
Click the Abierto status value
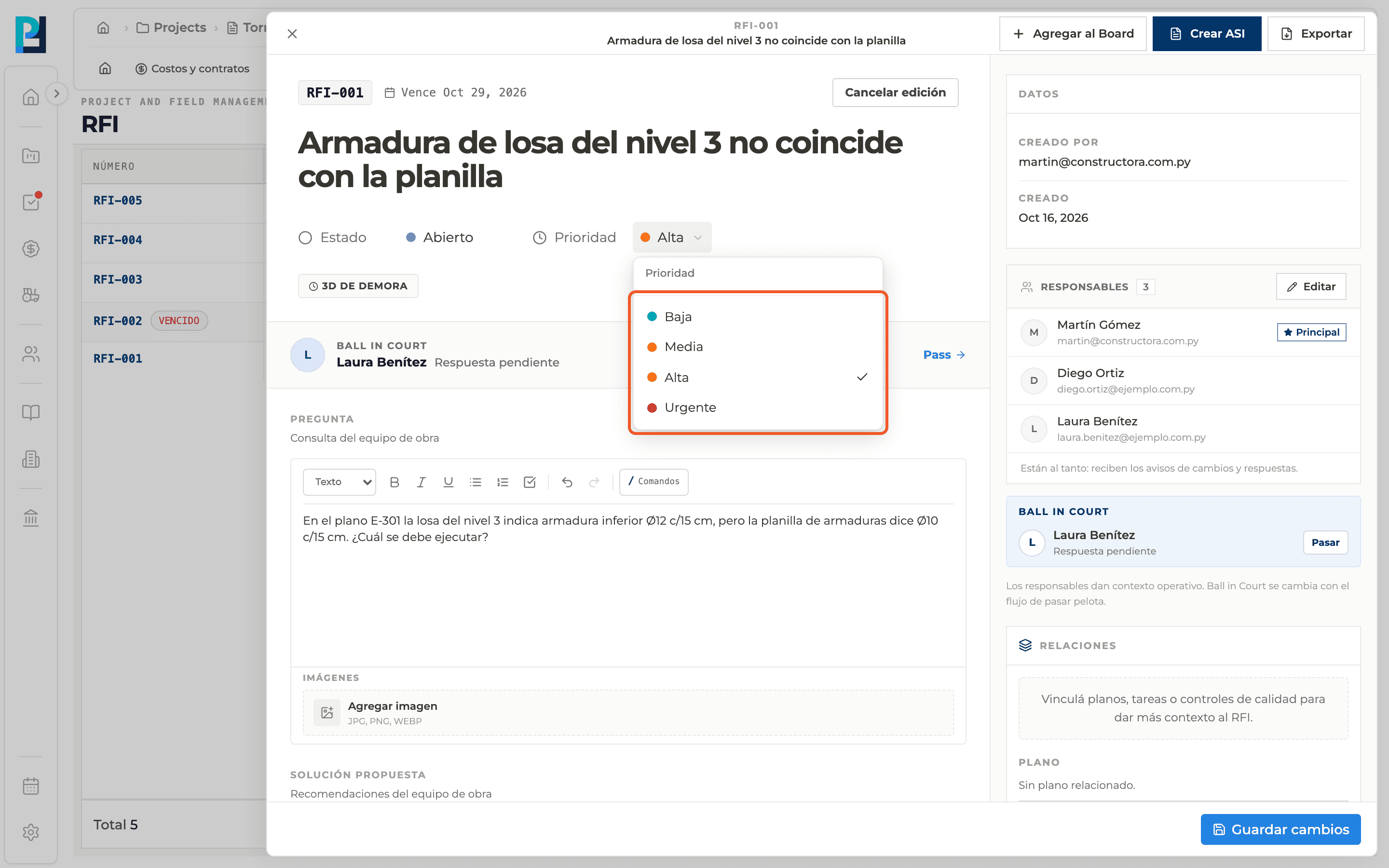pyautogui.click(x=440, y=237)
